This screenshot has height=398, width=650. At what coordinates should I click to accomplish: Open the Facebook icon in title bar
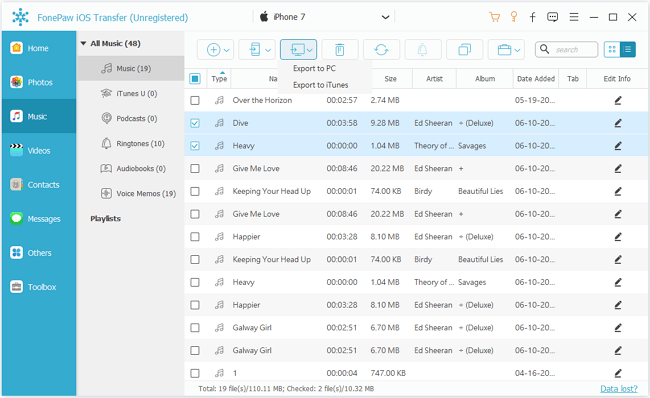533,17
